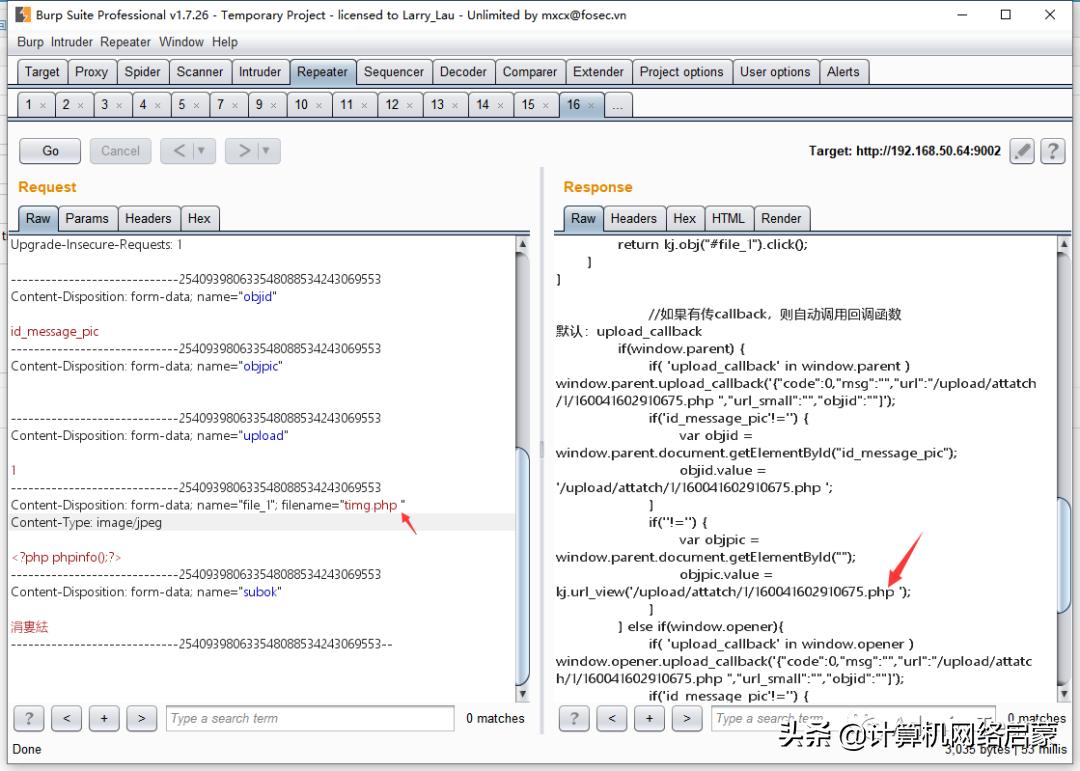
Task: Open back history dropdown arrow
Action: [x=202, y=151]
